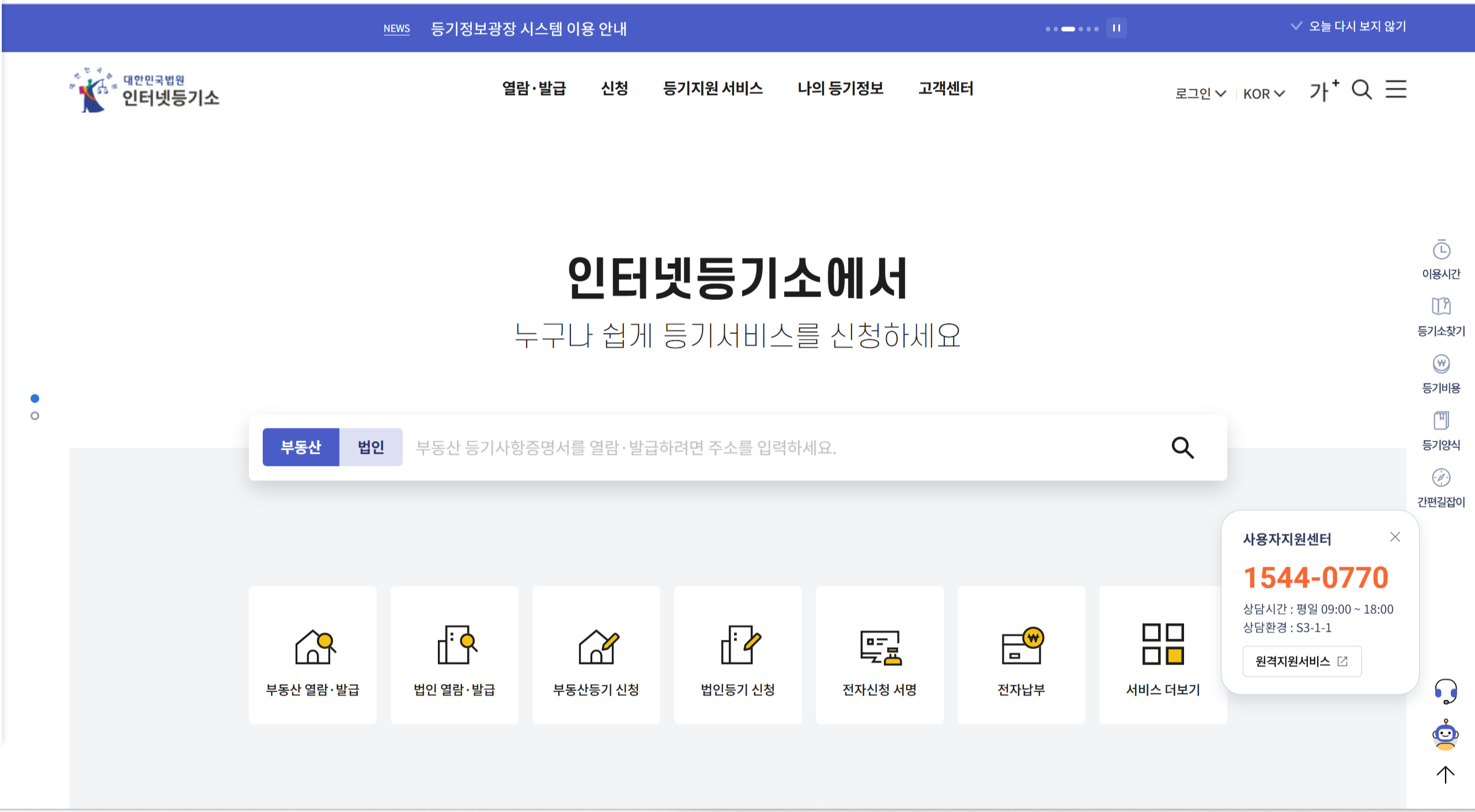Image resolution: width=1475 pixels, height=812 pixels.
Task: Select the 법인 search tab
Action: [371, 447]
